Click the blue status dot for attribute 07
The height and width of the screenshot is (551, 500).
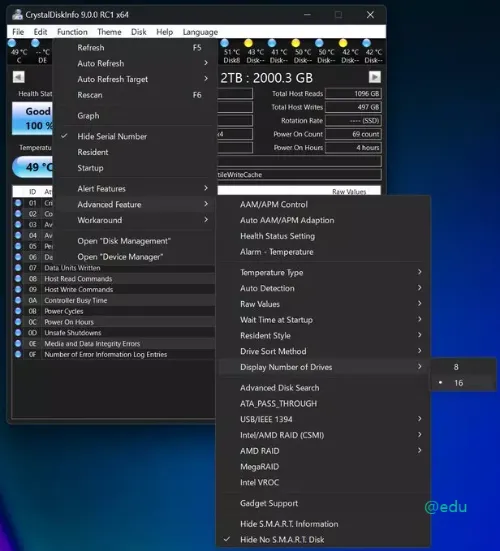click(x=18, y=268)
